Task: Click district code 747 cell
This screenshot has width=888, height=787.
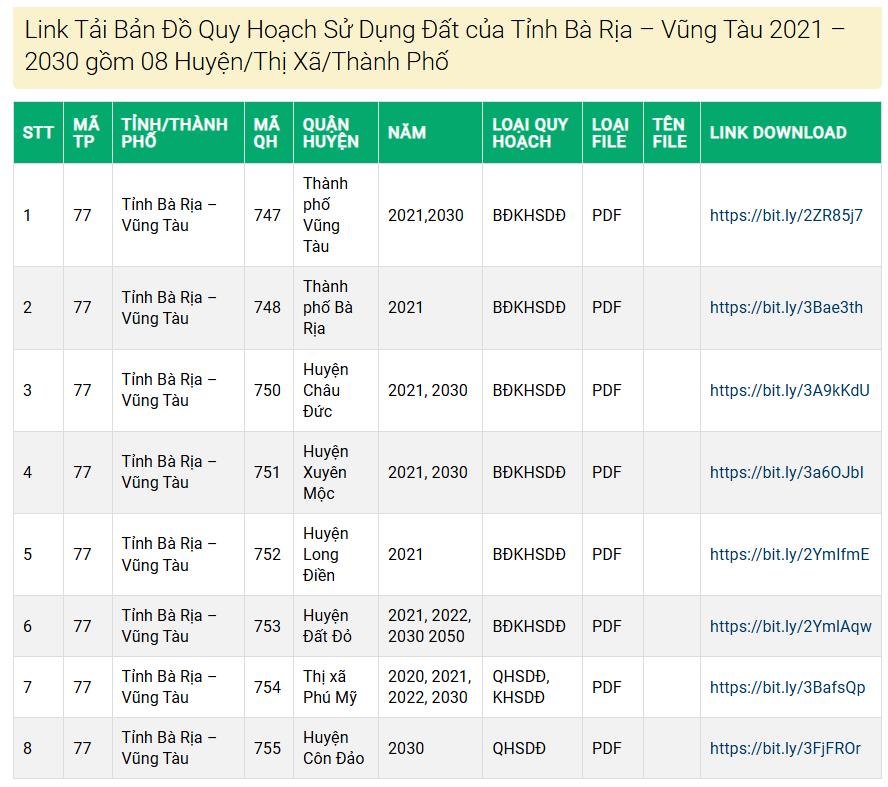Action: click(x=268, y=215)
